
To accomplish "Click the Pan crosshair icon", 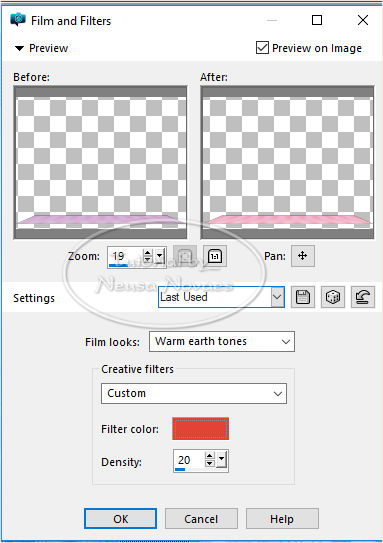I will (x=303, y=256).
